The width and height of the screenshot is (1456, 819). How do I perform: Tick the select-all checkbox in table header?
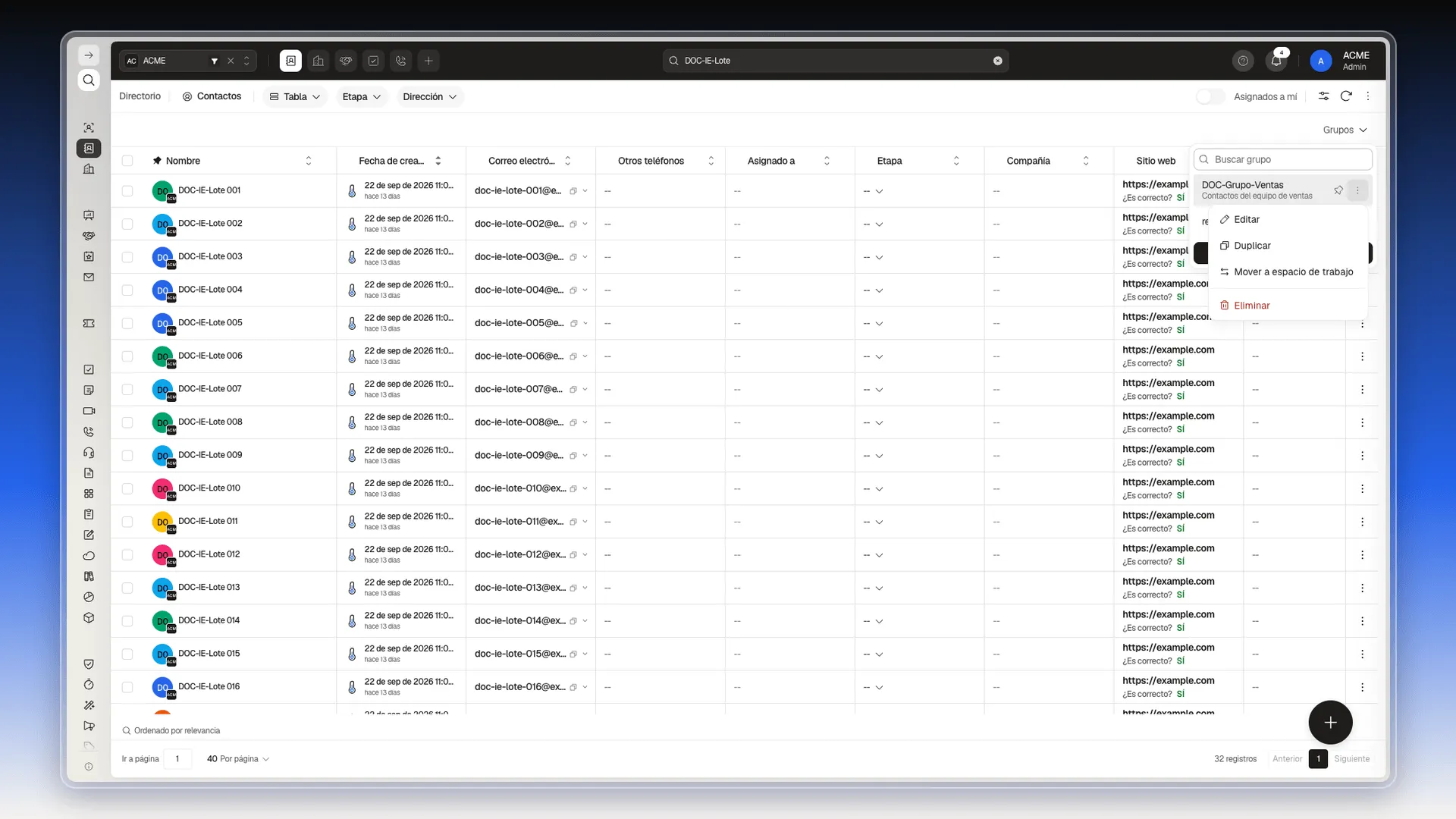coord(127,161)
